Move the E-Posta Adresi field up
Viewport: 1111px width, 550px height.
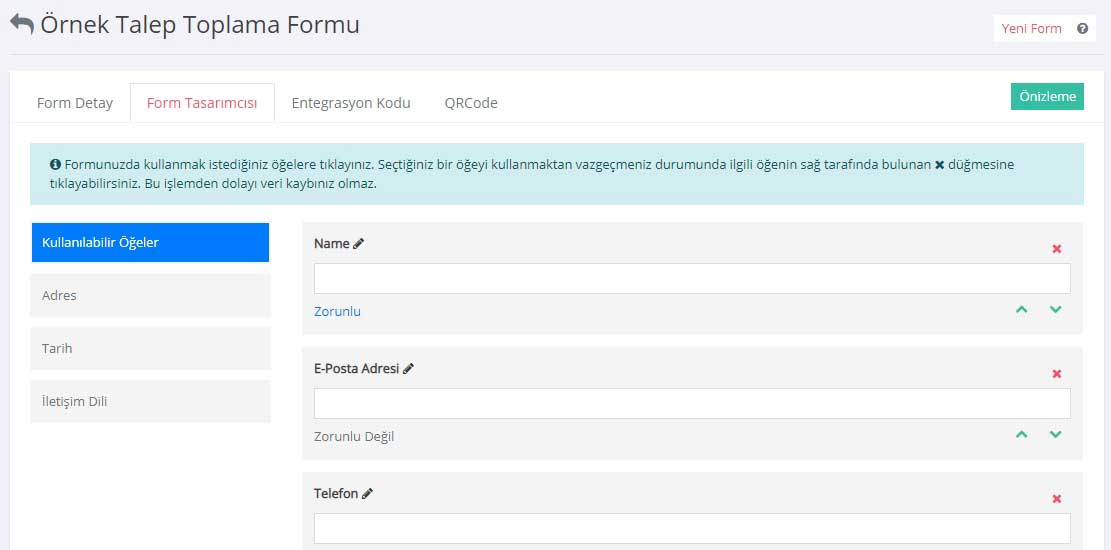(1021, 434)
